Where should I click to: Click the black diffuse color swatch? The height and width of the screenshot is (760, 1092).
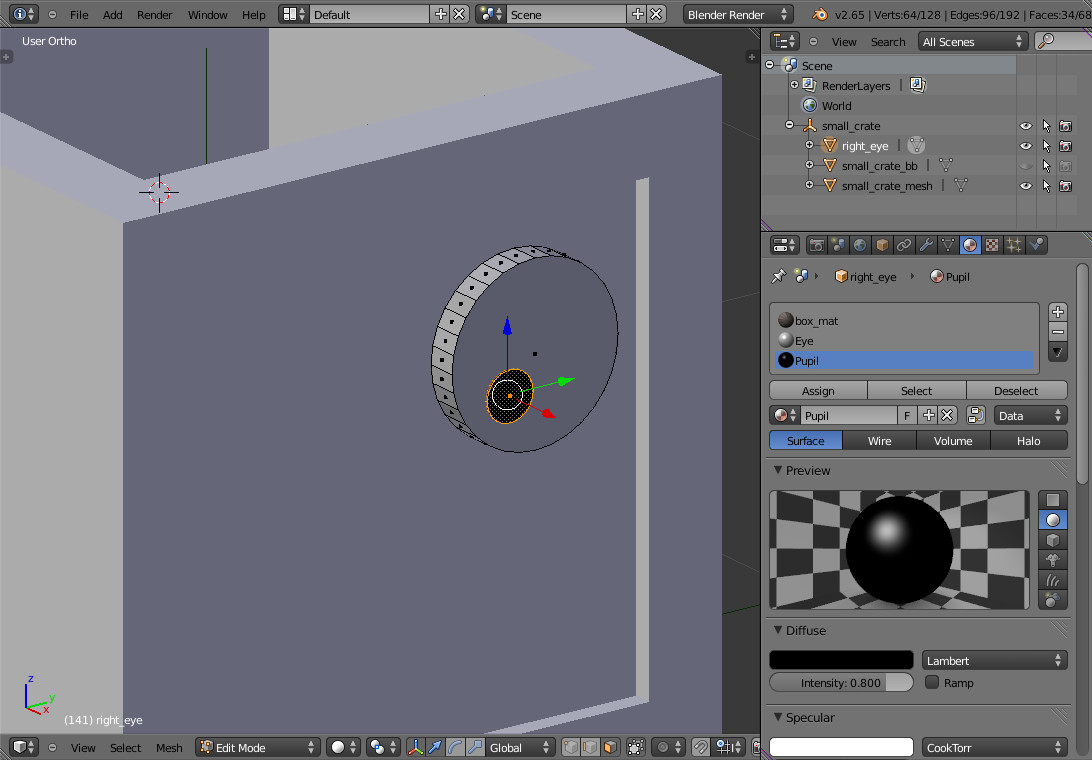(x=841, y=660)
